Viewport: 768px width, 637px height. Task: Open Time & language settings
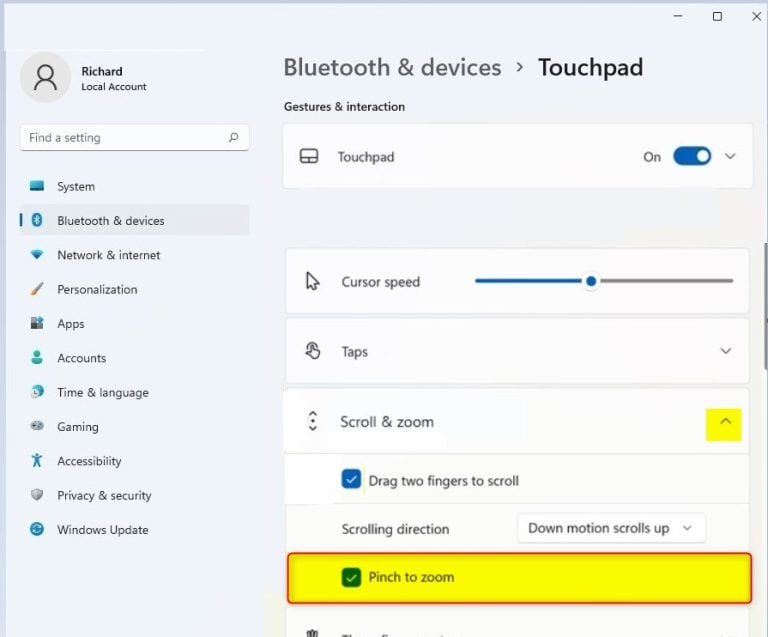click(x=135, y=392)
